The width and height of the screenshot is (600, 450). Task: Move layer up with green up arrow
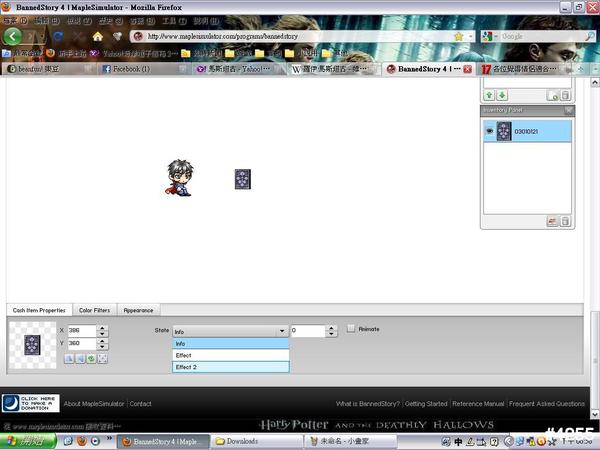489,95
